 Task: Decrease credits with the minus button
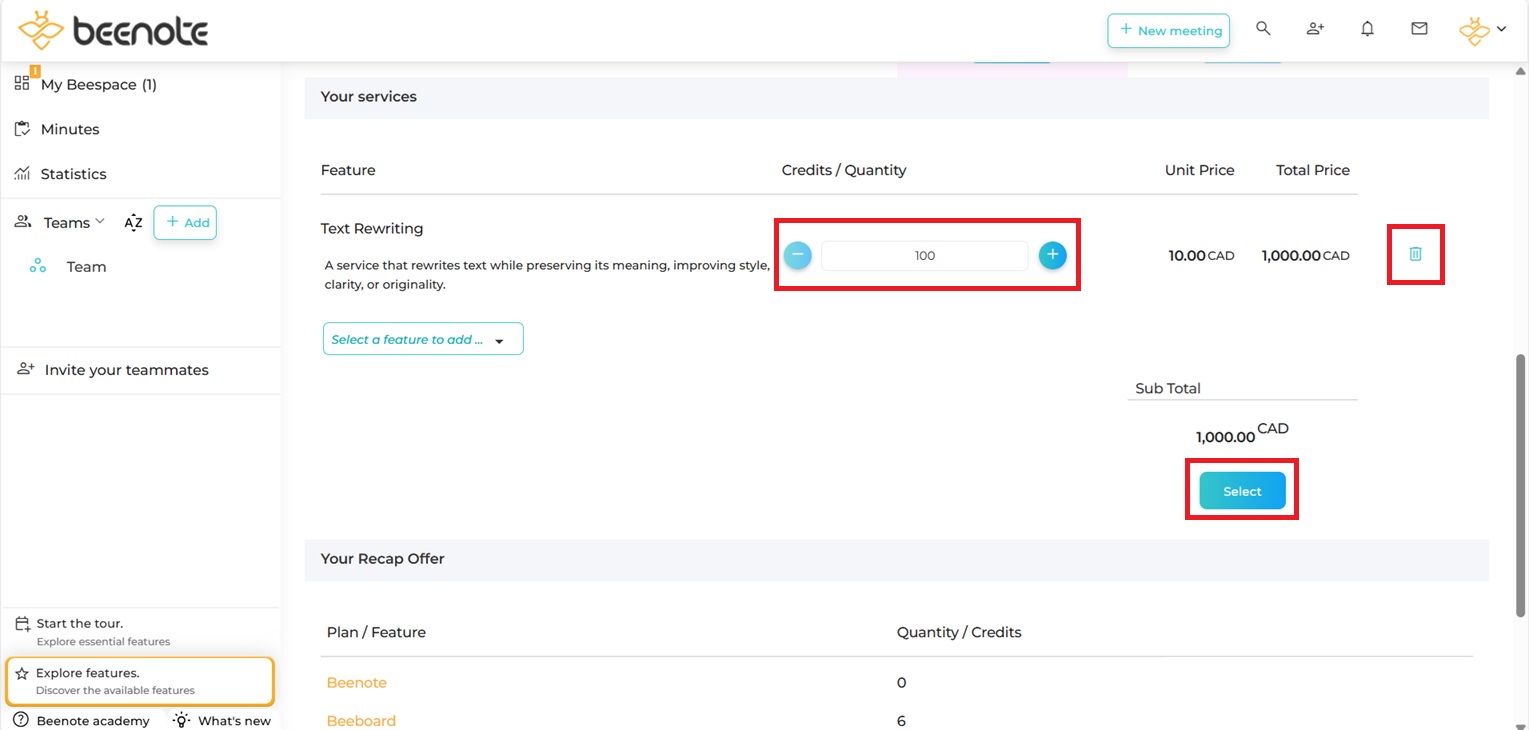coord(797,255)
